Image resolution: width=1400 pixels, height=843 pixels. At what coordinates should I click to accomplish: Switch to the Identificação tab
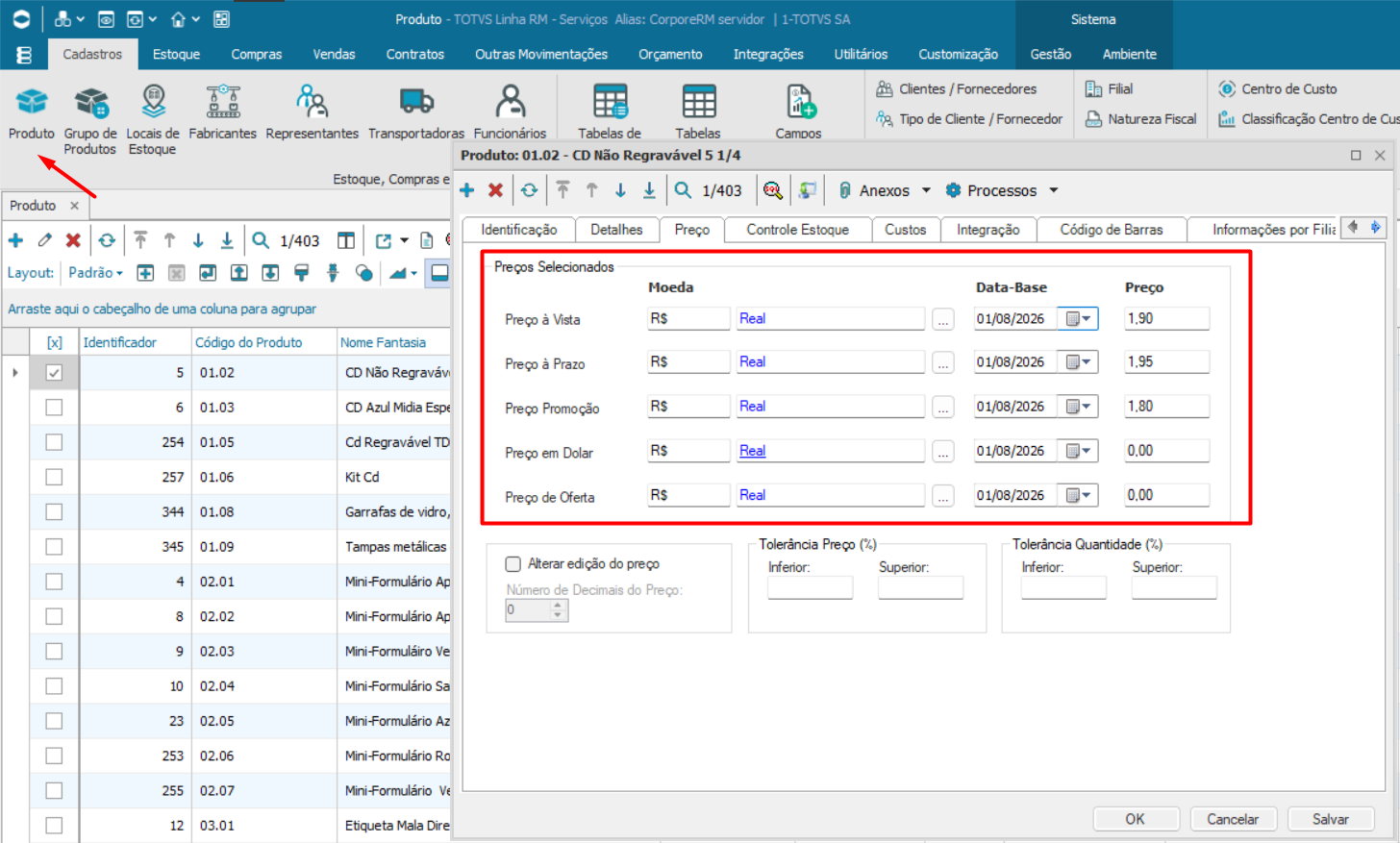pos(519,230)
